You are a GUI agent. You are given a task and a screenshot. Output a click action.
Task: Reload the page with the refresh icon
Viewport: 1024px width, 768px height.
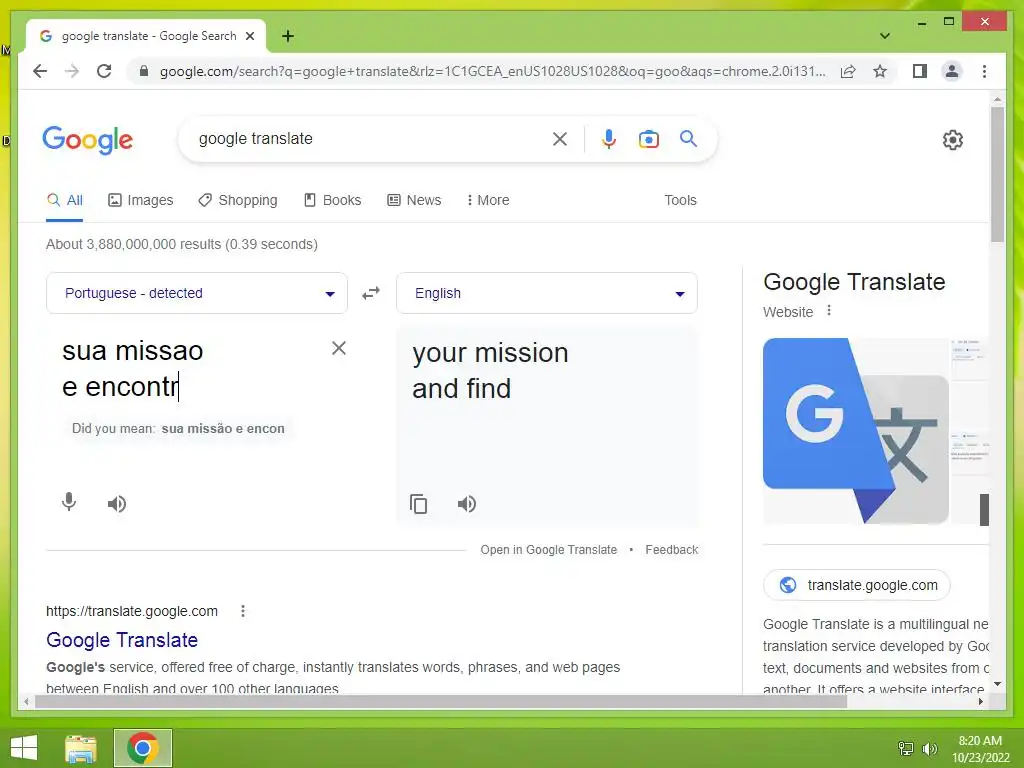[x=104, y=71]
